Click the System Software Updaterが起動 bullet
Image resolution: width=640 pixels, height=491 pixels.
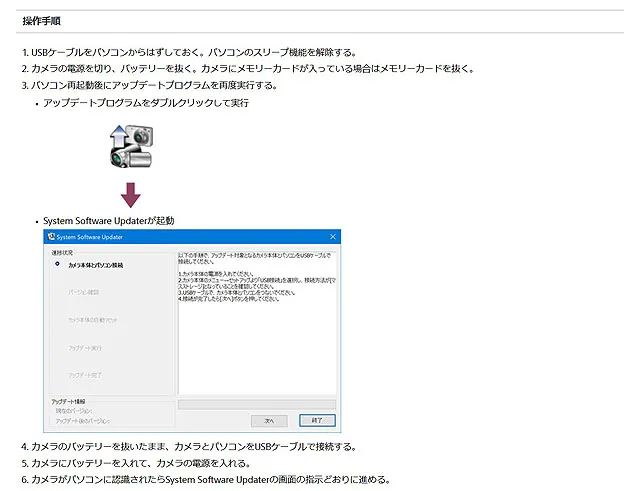click(109, 221)
